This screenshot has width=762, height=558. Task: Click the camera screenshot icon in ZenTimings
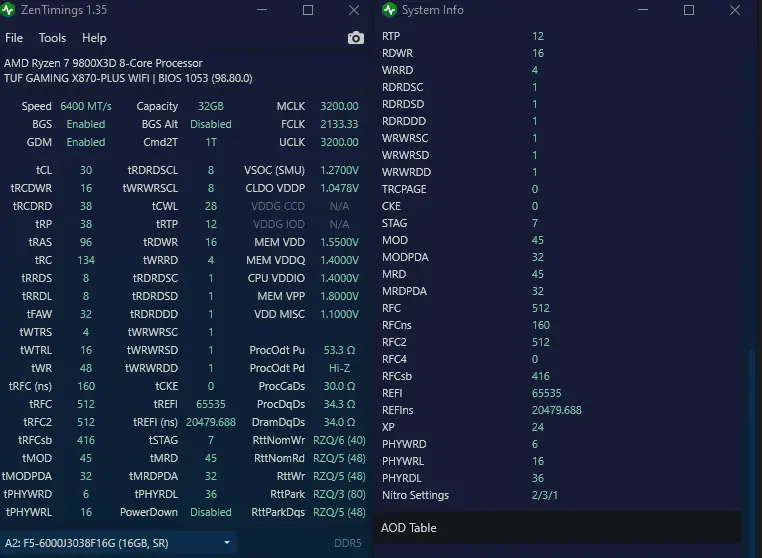tap(356, 38)
